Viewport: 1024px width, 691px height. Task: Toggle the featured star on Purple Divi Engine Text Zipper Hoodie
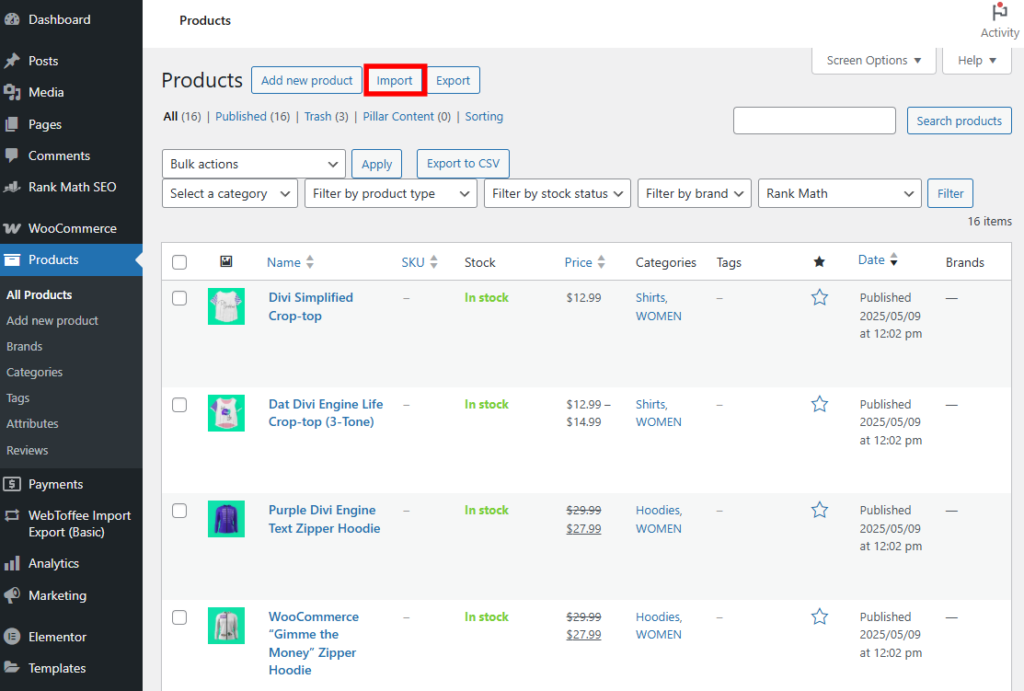(819, 509)
